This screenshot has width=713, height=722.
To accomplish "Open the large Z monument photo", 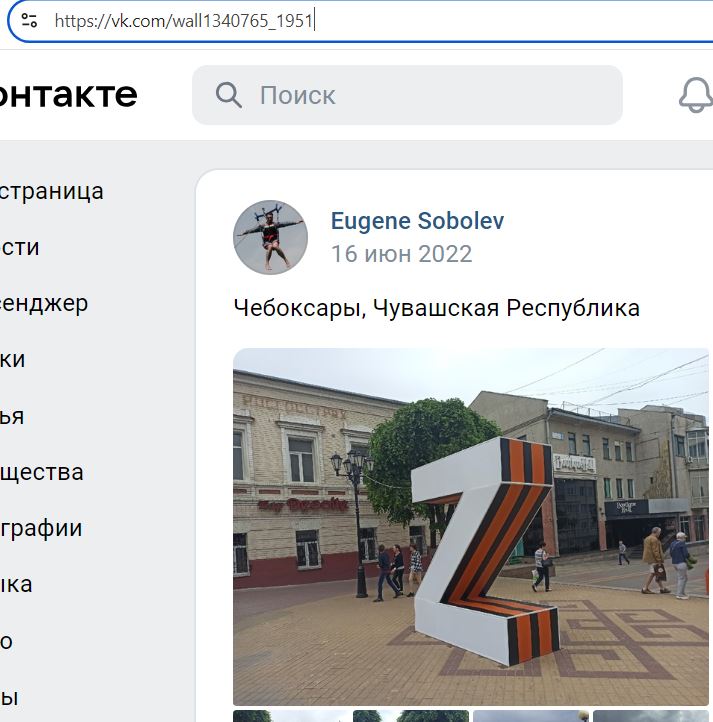I will (471, 527).
